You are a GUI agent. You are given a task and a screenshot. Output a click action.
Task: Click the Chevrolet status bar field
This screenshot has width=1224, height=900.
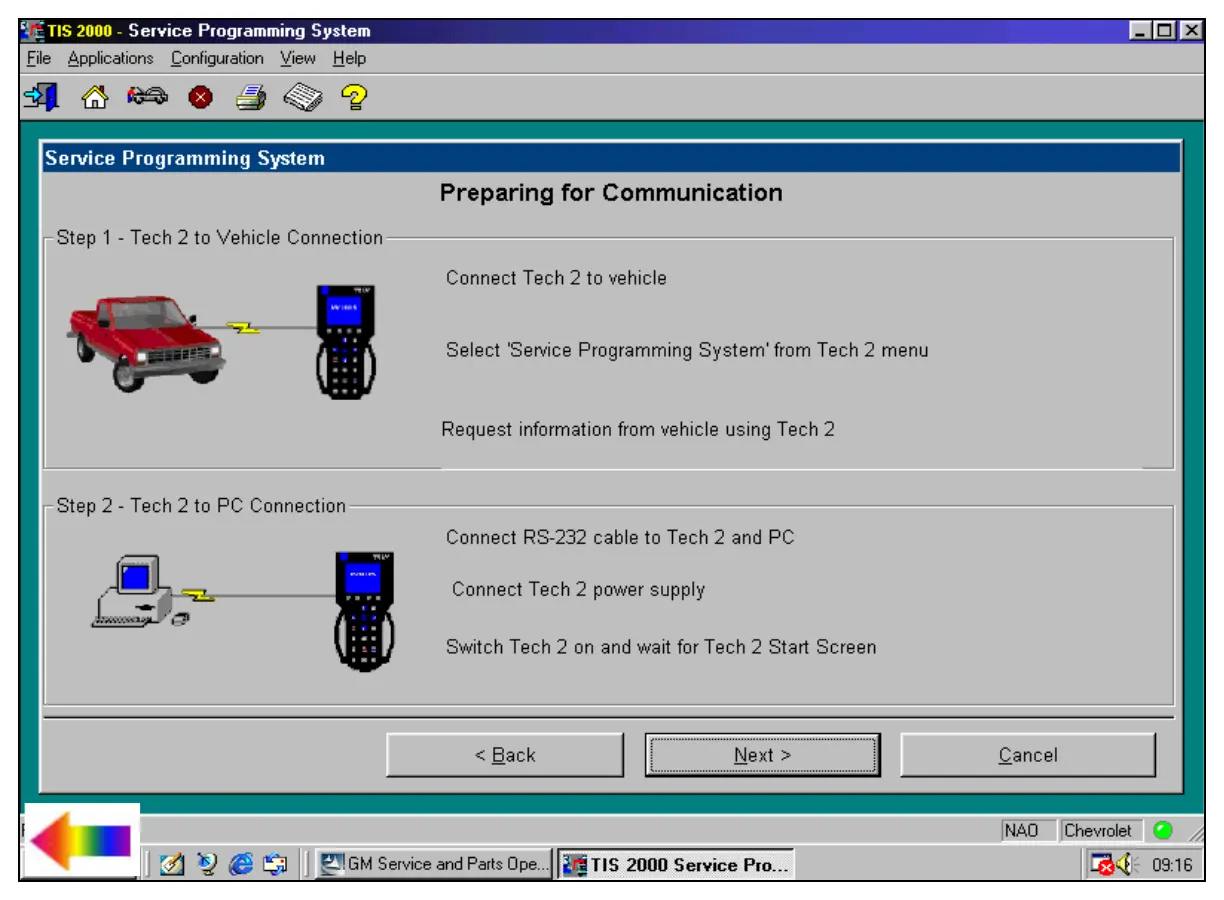(x=1099, y=830)
